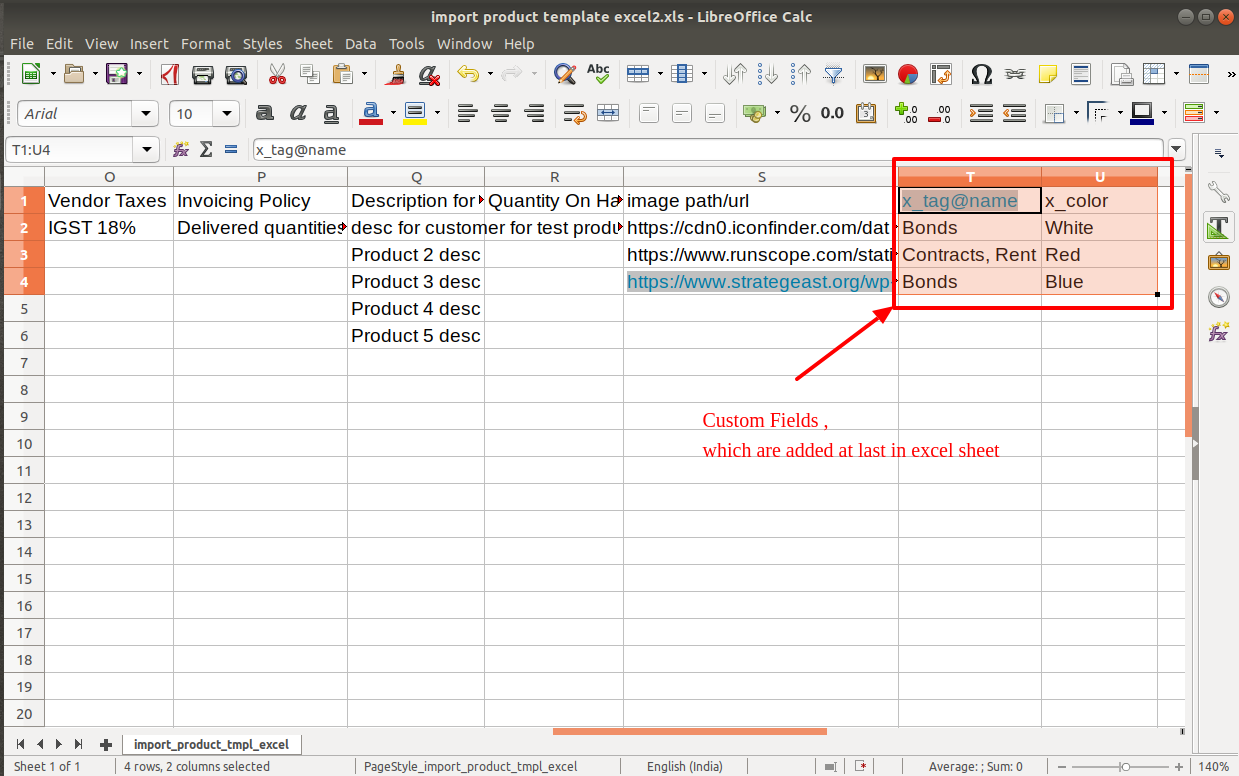Open Find & Replace icon

pos(565,74)
